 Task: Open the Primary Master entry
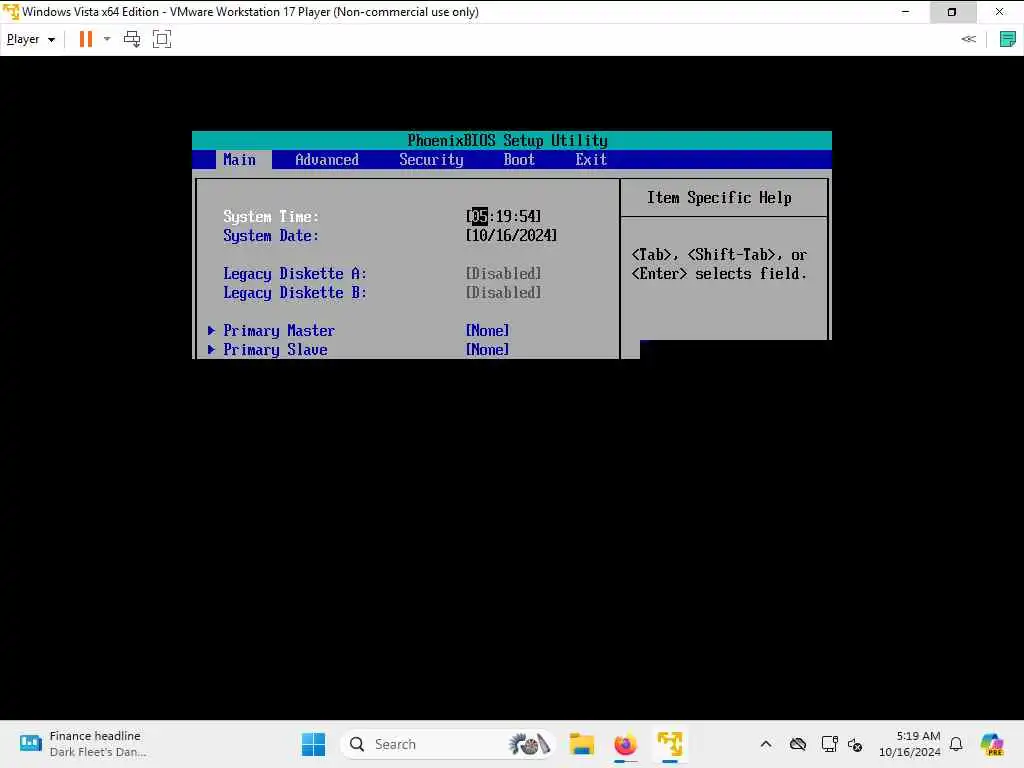tap(279, 330)
